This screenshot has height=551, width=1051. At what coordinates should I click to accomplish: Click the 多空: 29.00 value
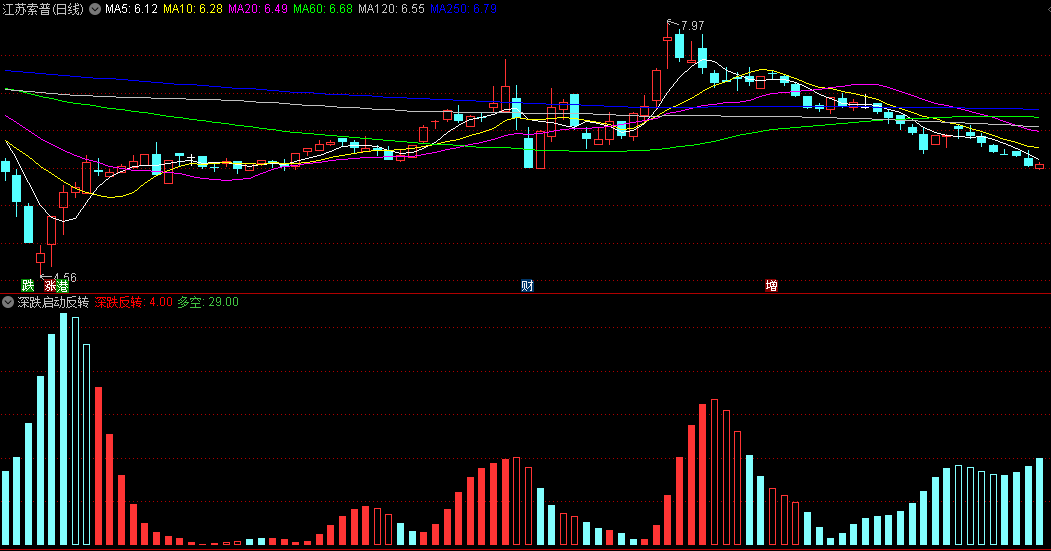[208, 302]
